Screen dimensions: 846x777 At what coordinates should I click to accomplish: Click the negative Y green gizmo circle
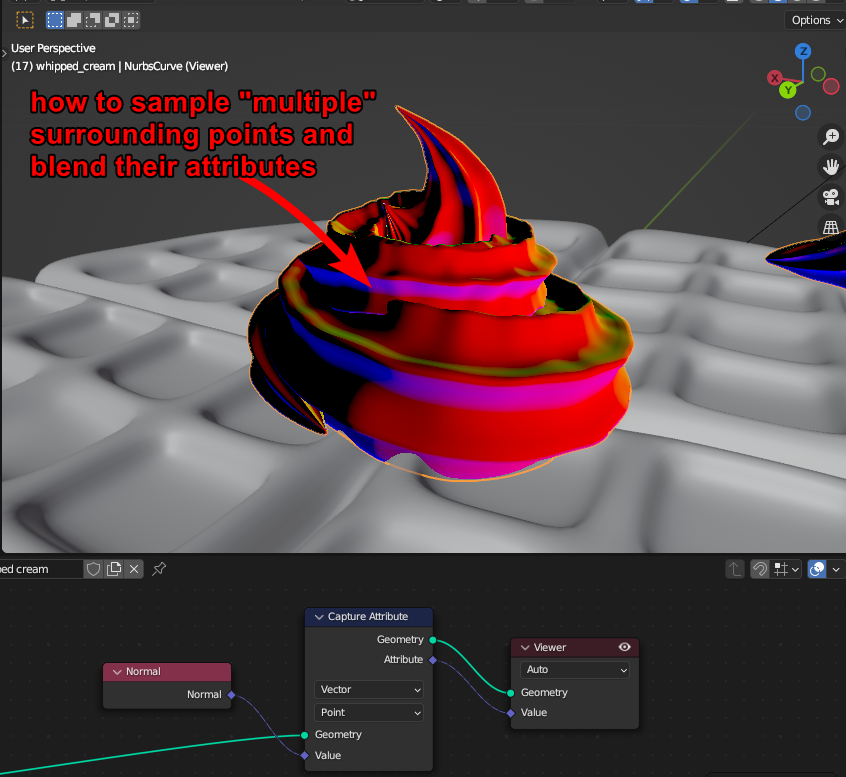point(818,74)
